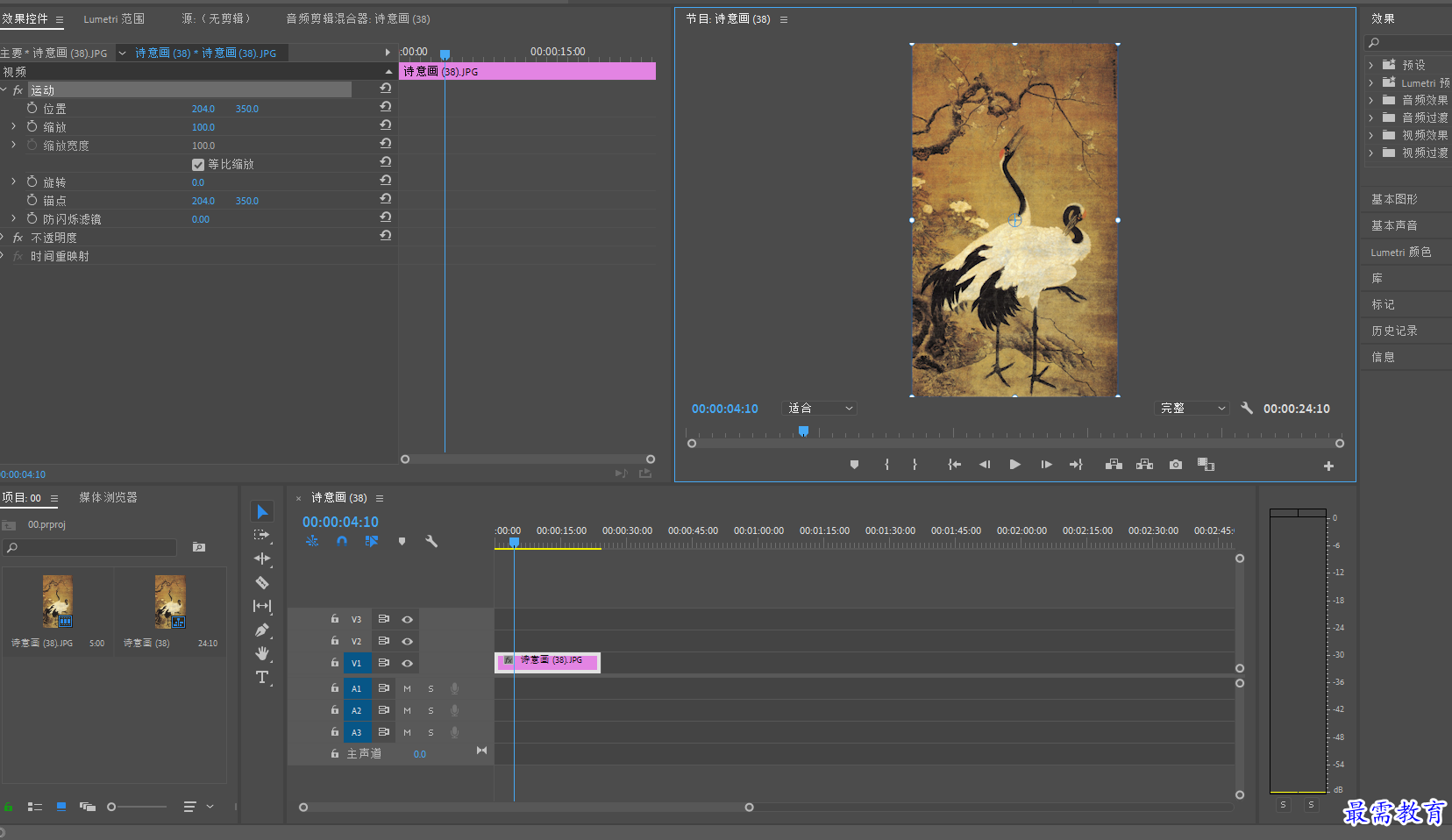This screenshot has width=1452, height=840.
Task: Mute audio track A1
Action: click(x=407, y=688)
